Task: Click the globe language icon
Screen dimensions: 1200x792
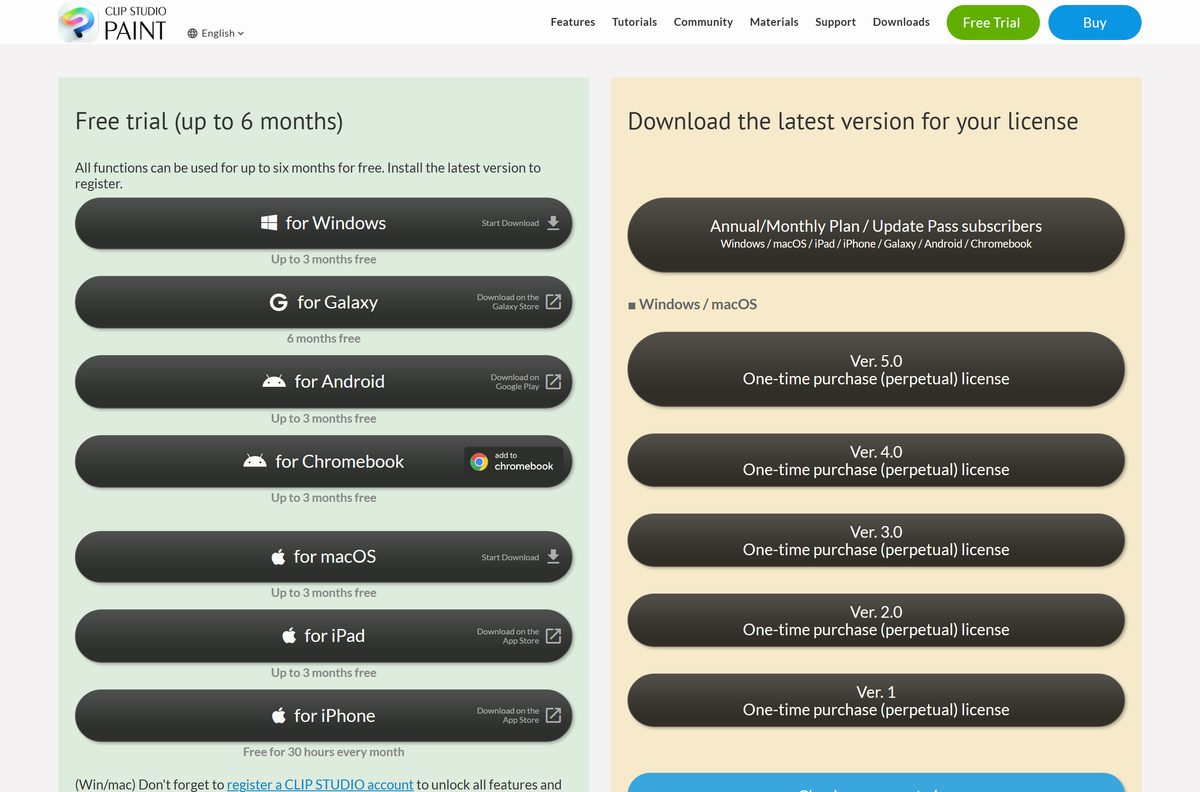Action: pyautogui.click(x=192, y=33)
